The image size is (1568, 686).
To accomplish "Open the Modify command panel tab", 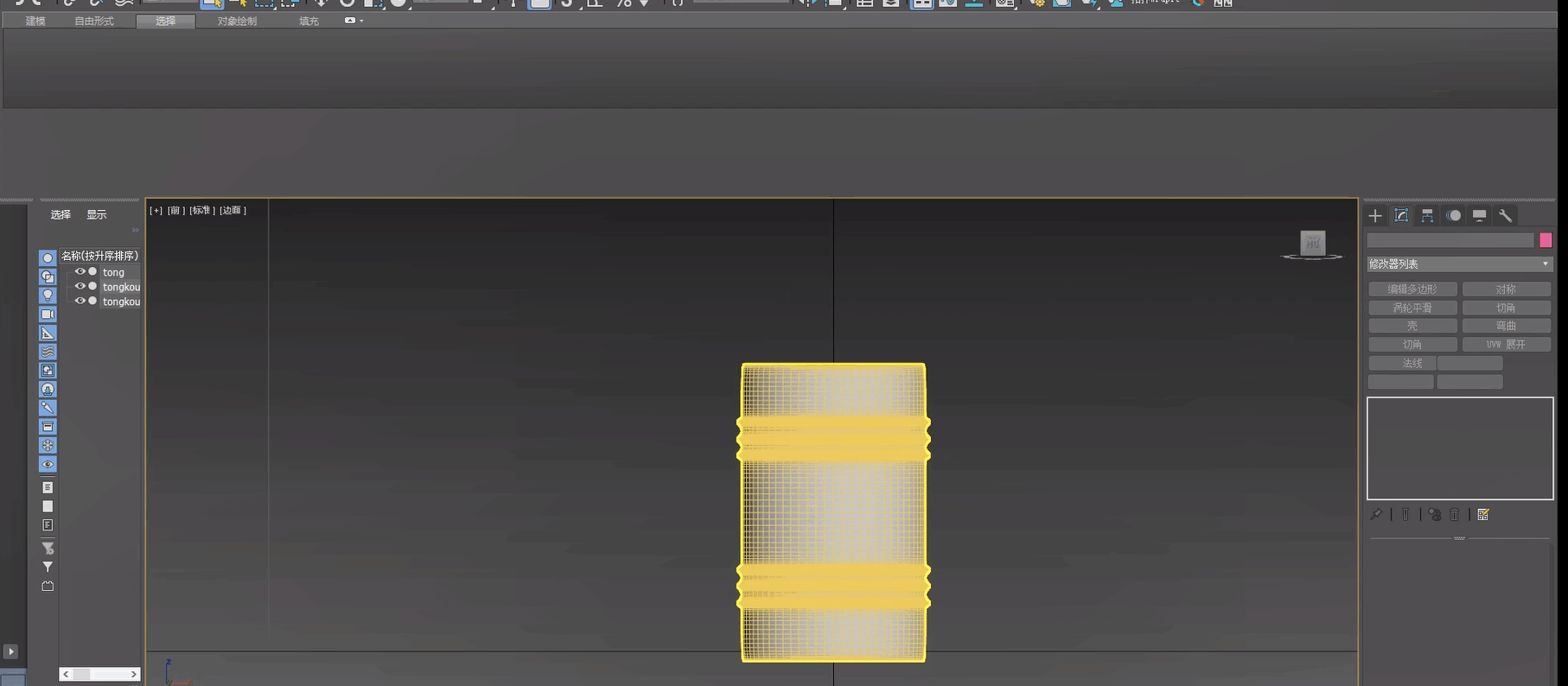I will click(1401, 216).
